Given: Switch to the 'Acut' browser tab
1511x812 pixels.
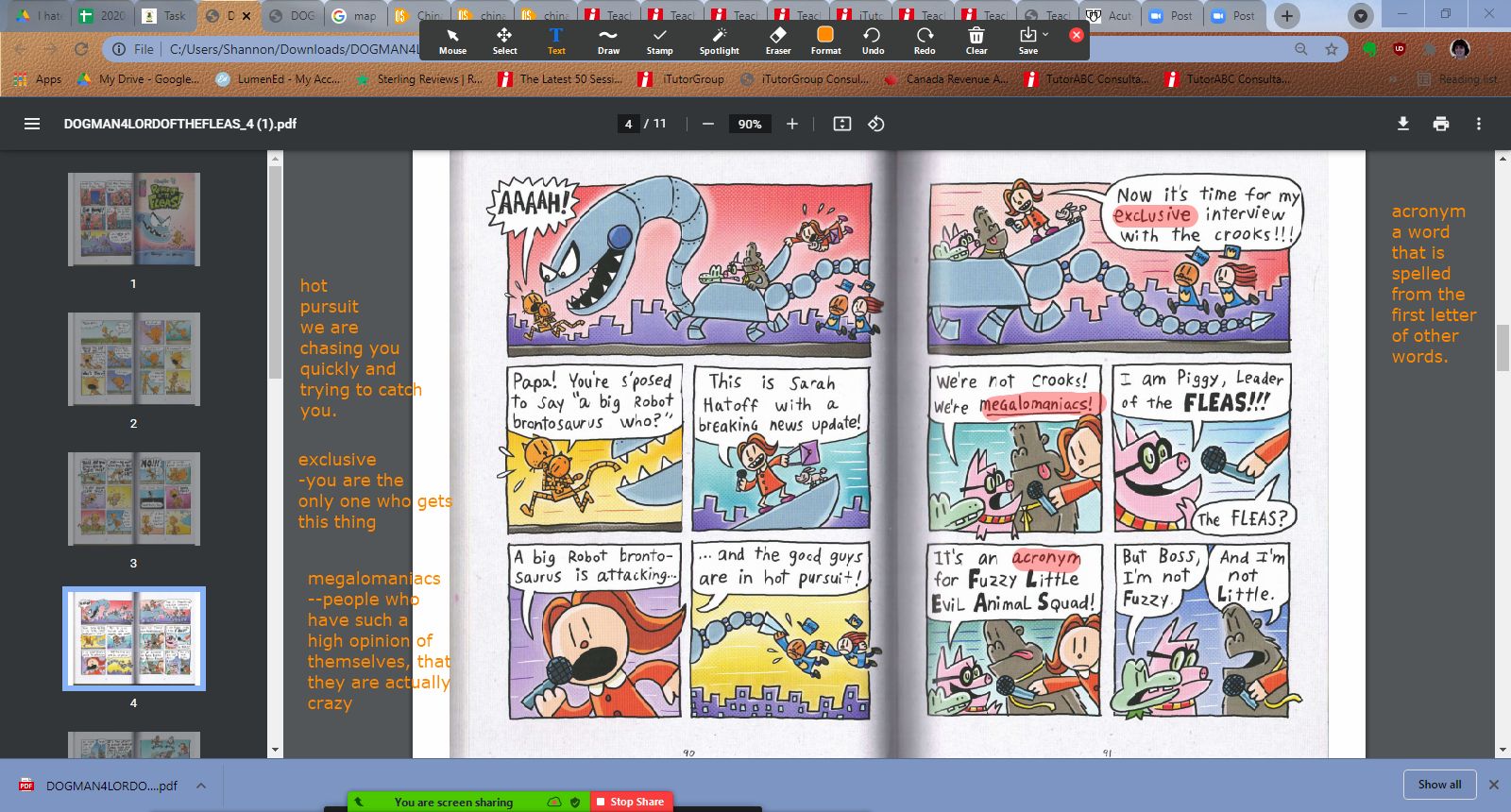Looking at the screenshot, I should click(1109, 16).
